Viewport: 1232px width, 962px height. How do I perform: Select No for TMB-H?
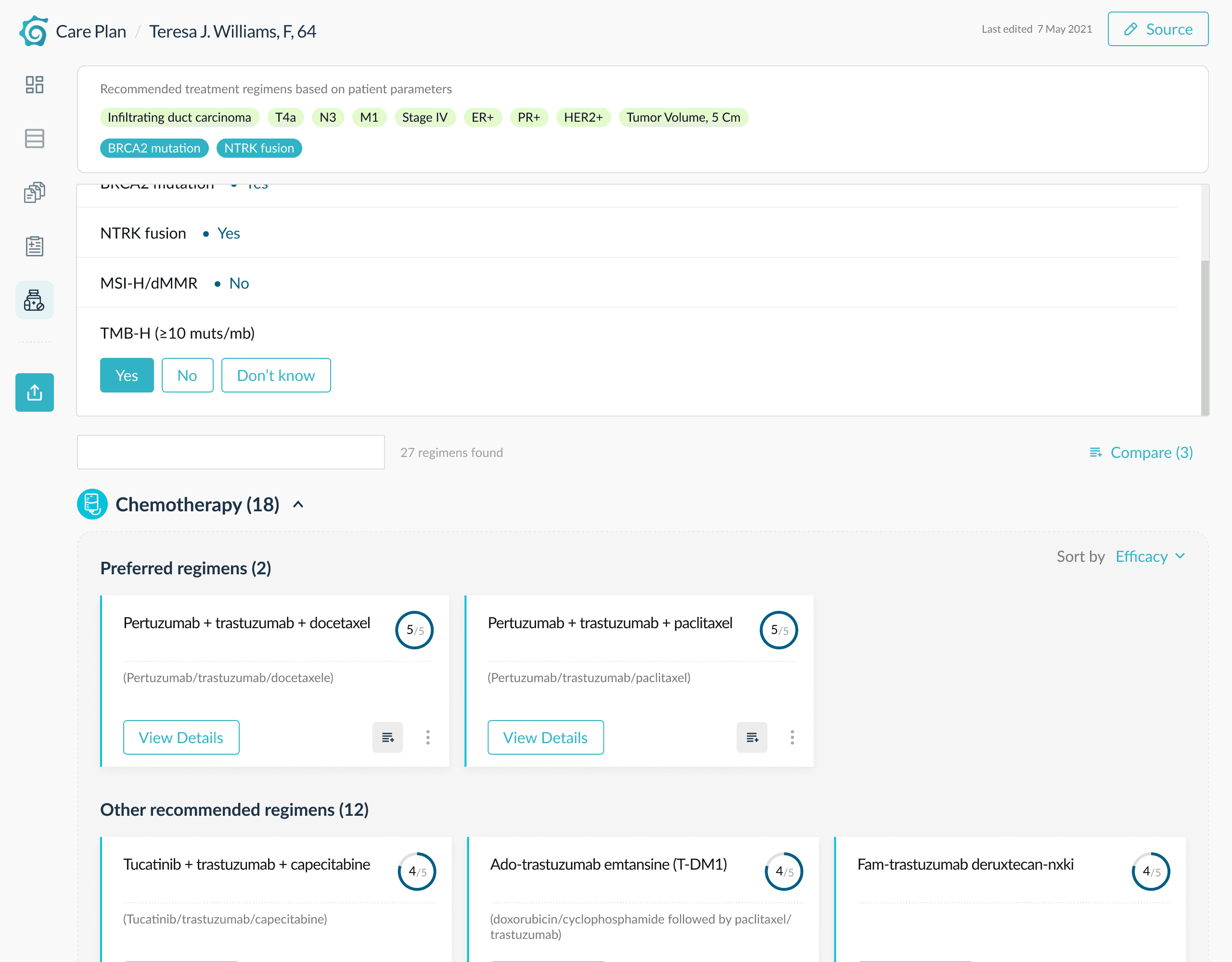tap(187, 375)
